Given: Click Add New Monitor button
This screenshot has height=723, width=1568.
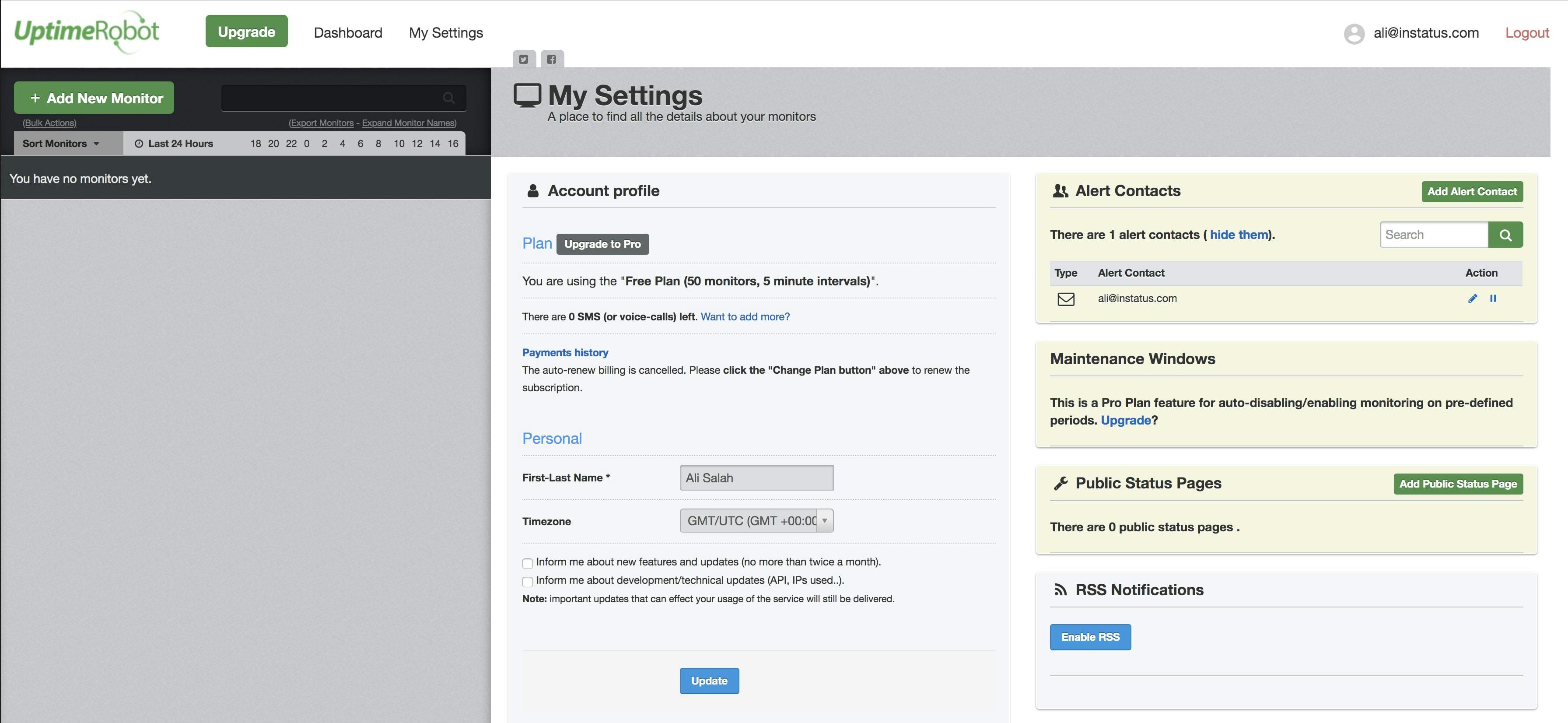Looking at the screenshot, I should click(94, 97).
